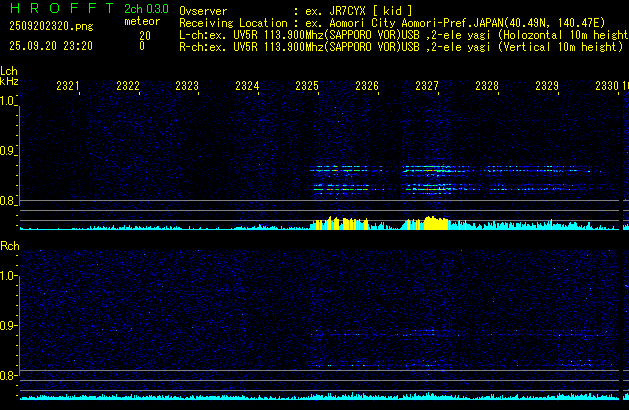Click the 2330 time marker
Viewport: 629px width, 410px height.
pos(607,87)
